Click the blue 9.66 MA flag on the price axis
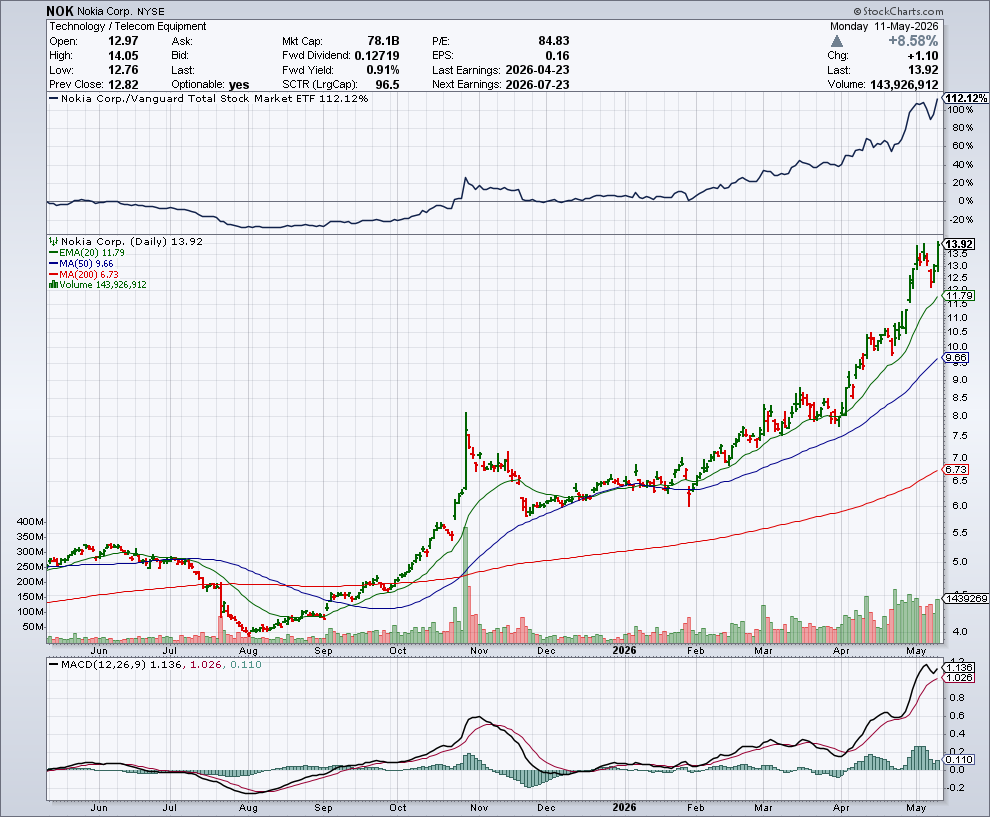This screenshot has width=990, height=817. pos(956,357)
